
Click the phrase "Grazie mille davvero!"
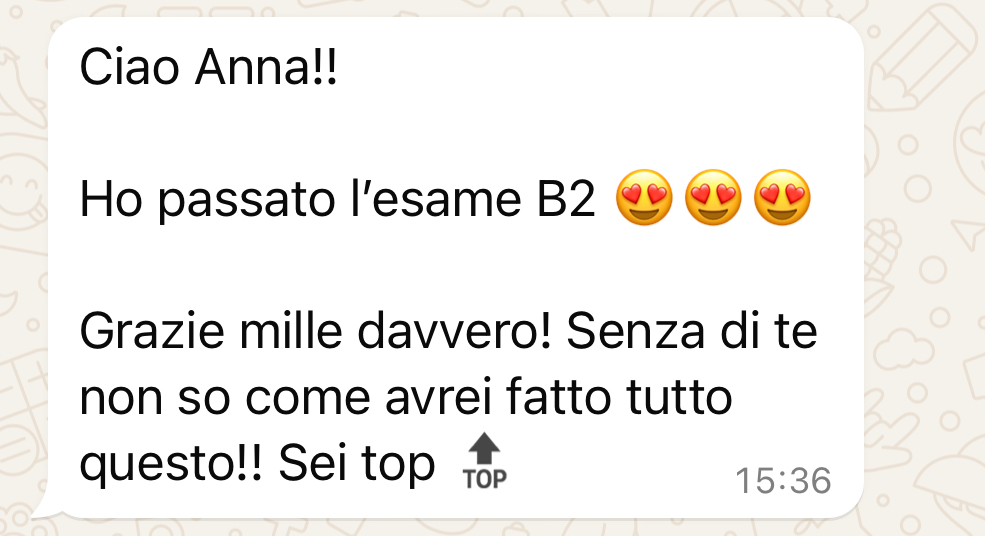point(315,331)
